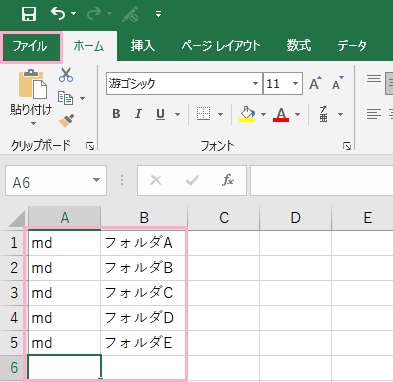This screenshot has width=393, height=382.
Task: Apply red font color A
Action: [x=281, y=114]
